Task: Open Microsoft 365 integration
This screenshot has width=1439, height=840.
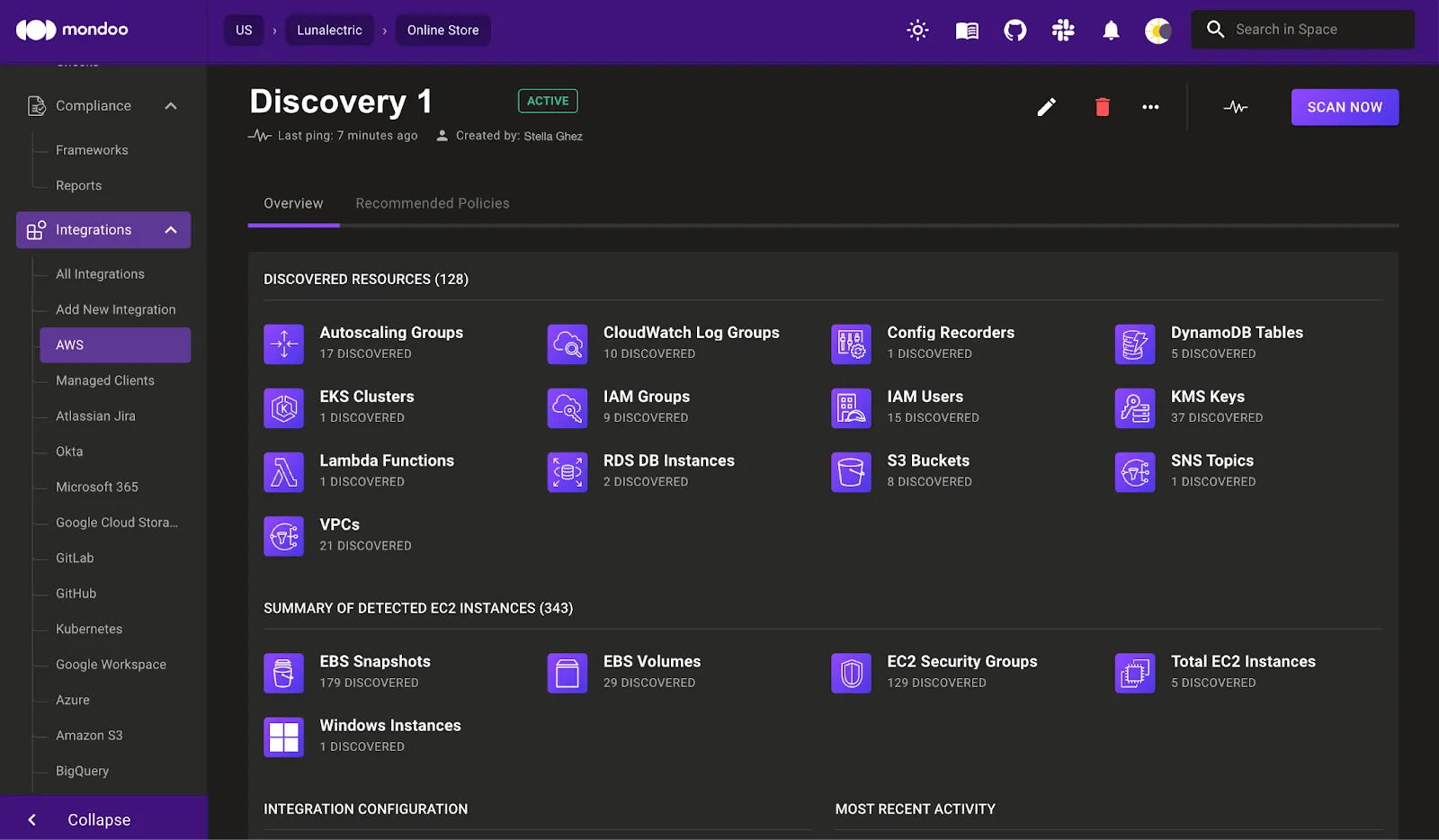Action: [97, 487]
